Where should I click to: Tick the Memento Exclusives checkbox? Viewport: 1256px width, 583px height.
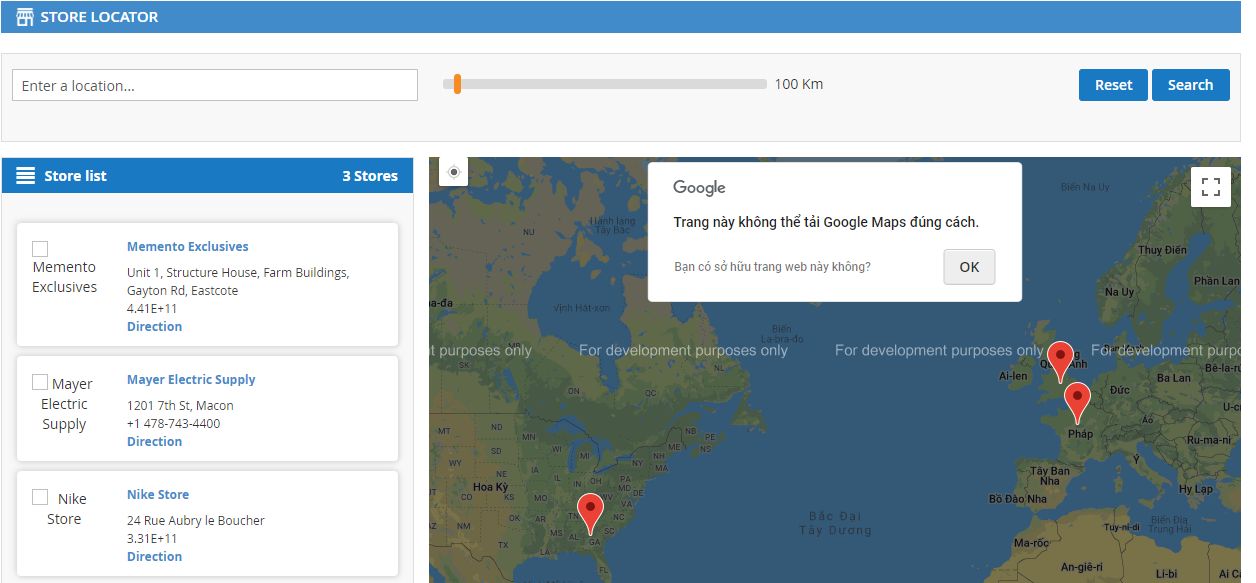tap(40, 249)
